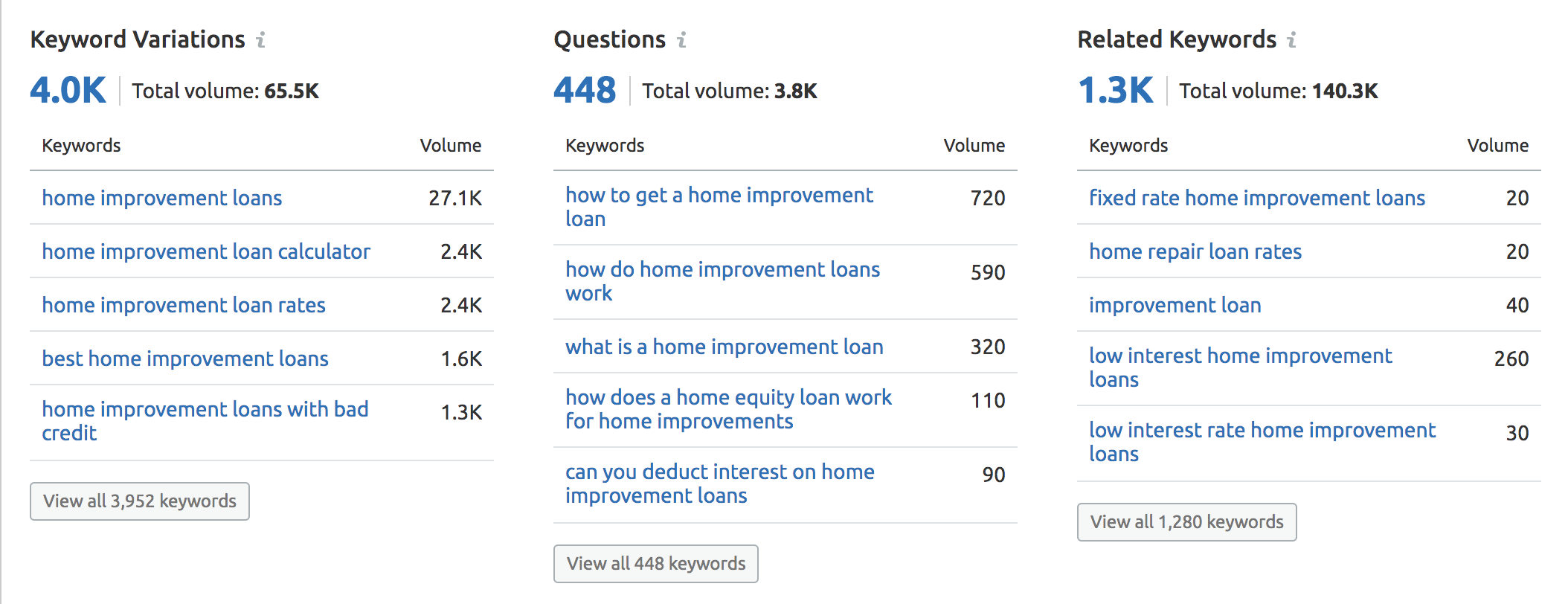Open 'home improvement loan calculator' keyword

206,251
